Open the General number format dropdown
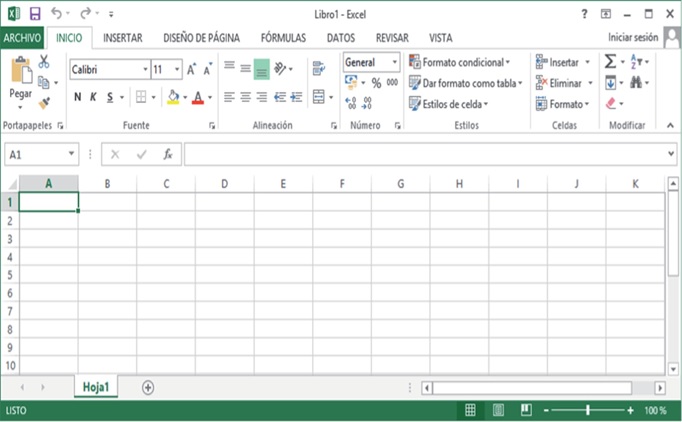This screenshot has width=682, height=422. [394, 62]
